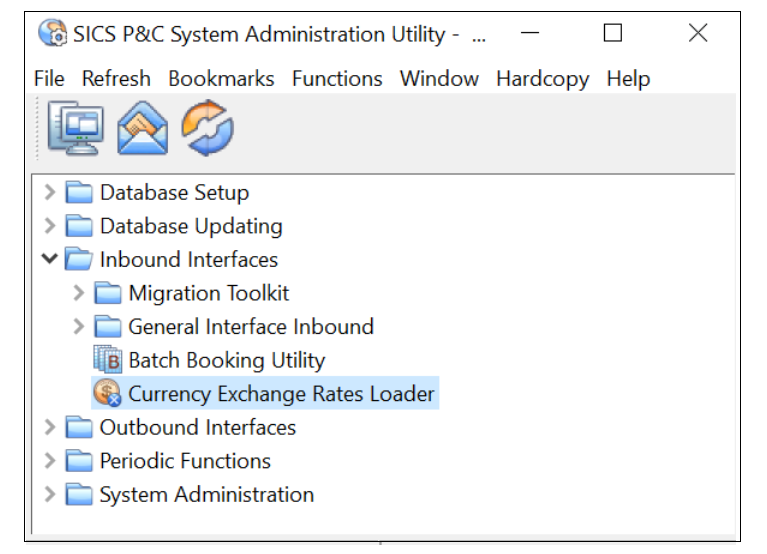767x554 pixels.
Task: Expand the Database Setup folder
Action: tap(50, 192)
